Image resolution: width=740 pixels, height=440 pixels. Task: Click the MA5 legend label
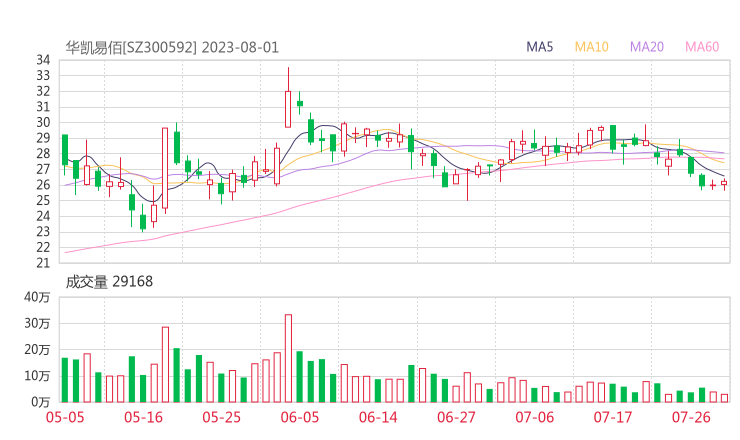pyautogui.click(x=539, y=47)
